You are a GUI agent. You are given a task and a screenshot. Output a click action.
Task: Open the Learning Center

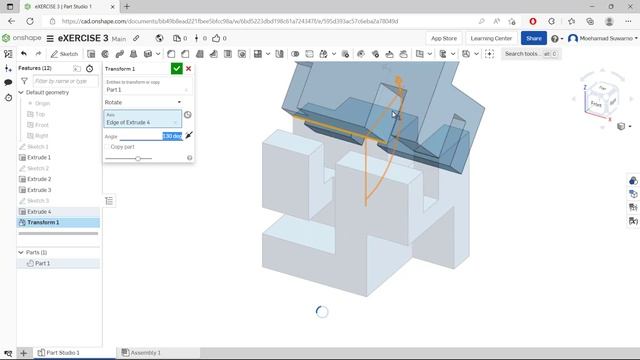pyautogui.click(x=491, y=38)
